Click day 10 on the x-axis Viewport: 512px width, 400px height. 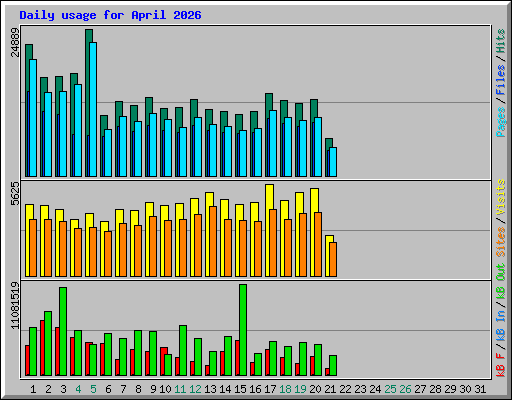[165, 389]
